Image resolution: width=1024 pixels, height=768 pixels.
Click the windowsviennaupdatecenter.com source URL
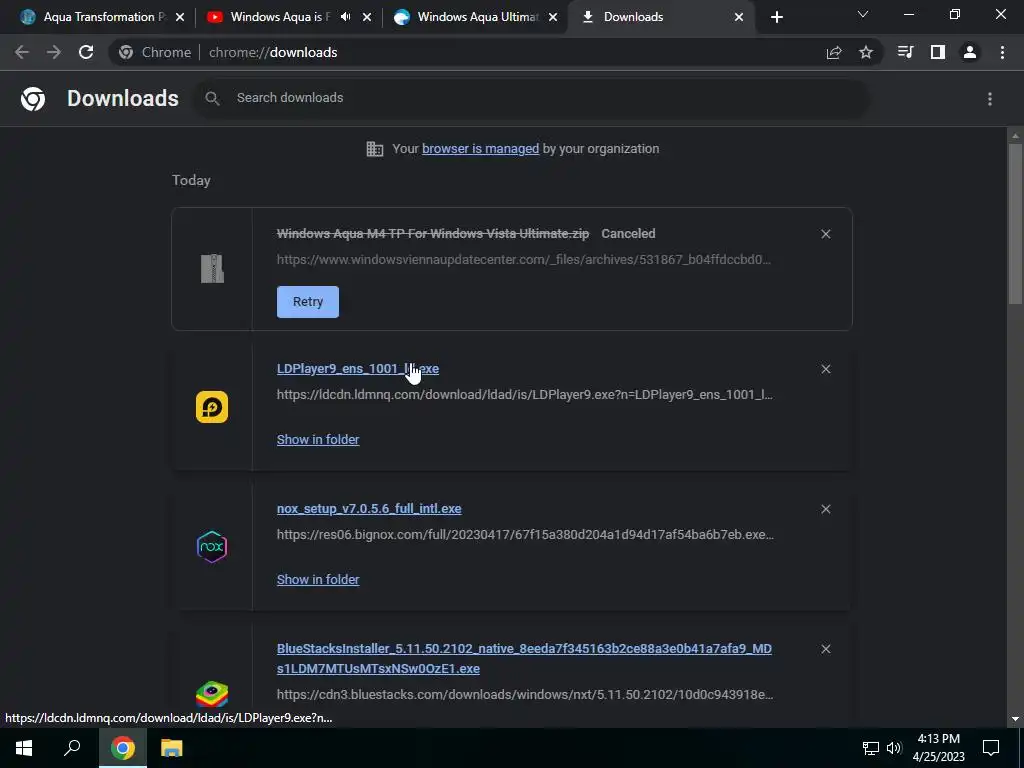(524, 259)
